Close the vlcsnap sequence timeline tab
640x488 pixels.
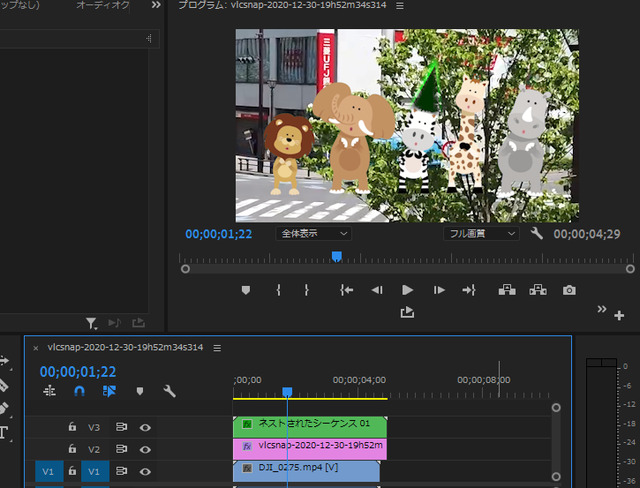[x=36, y=348]
